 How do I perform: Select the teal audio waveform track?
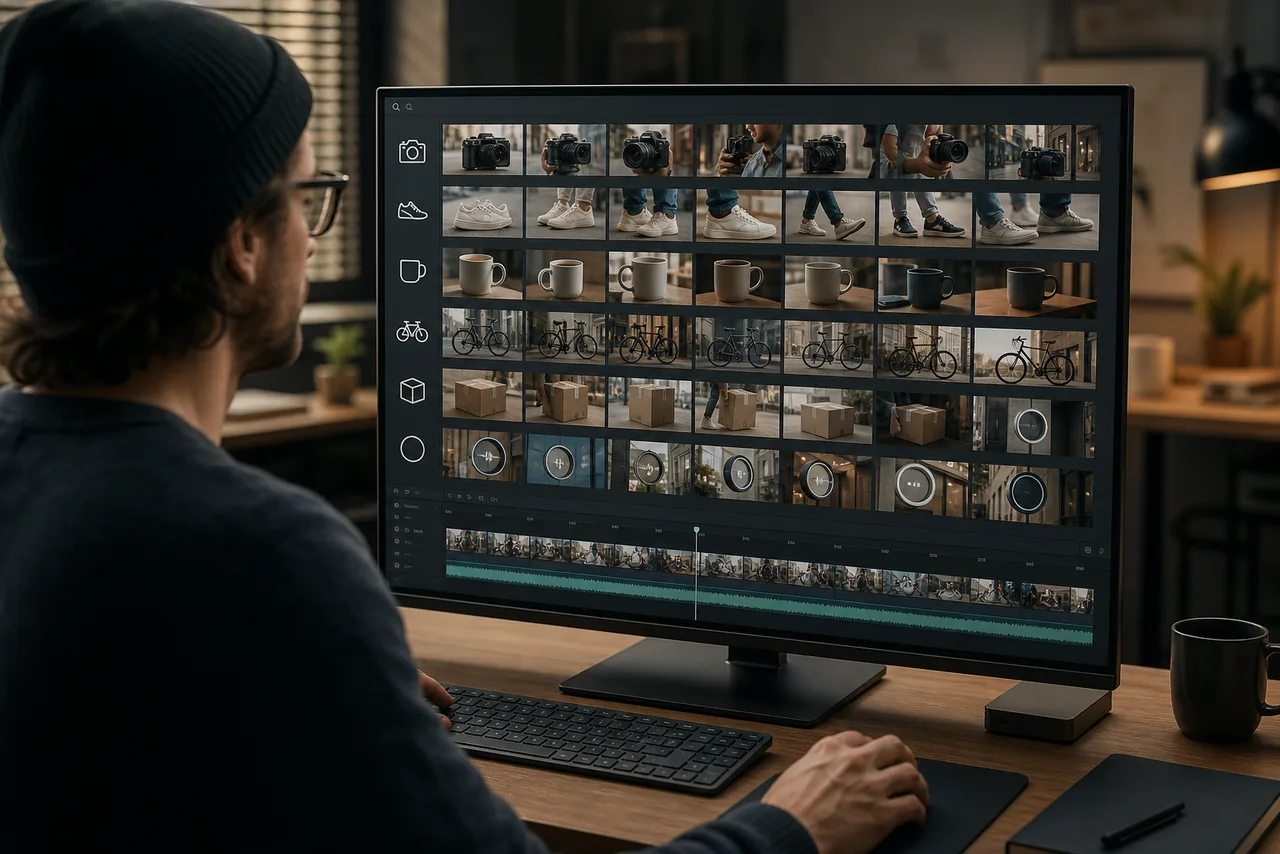pyautogui.click(x=769, y=604)
